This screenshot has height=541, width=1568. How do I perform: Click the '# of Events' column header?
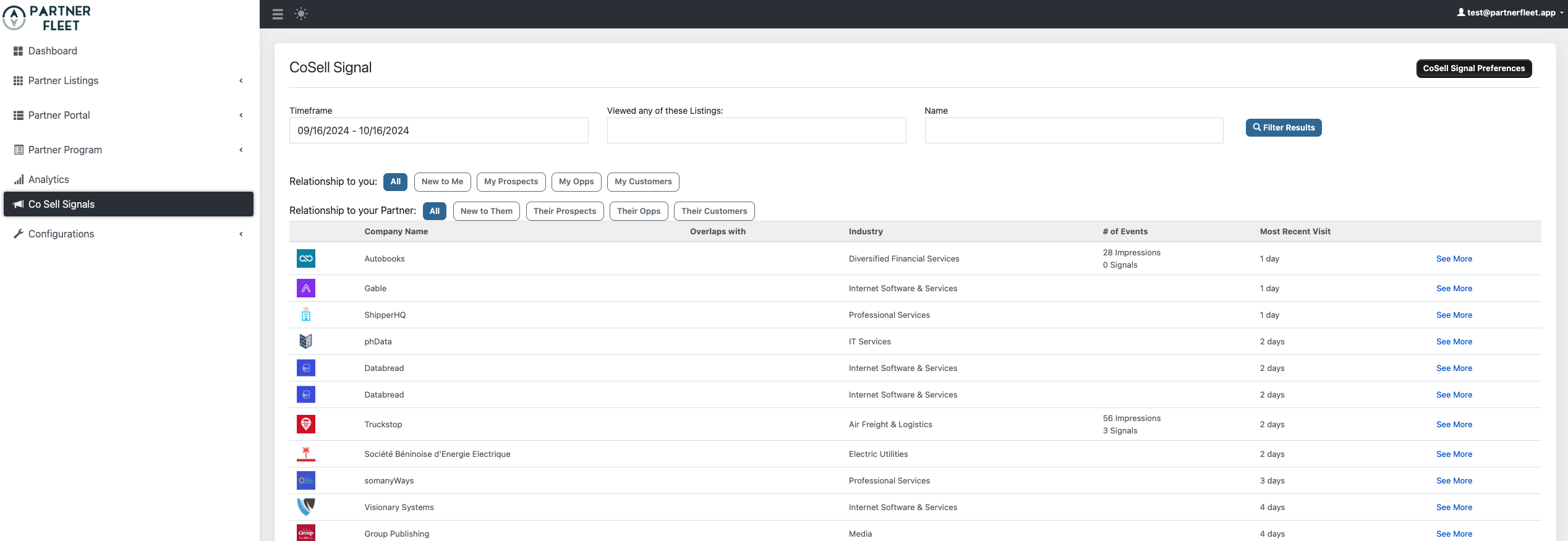point(1125,231)
